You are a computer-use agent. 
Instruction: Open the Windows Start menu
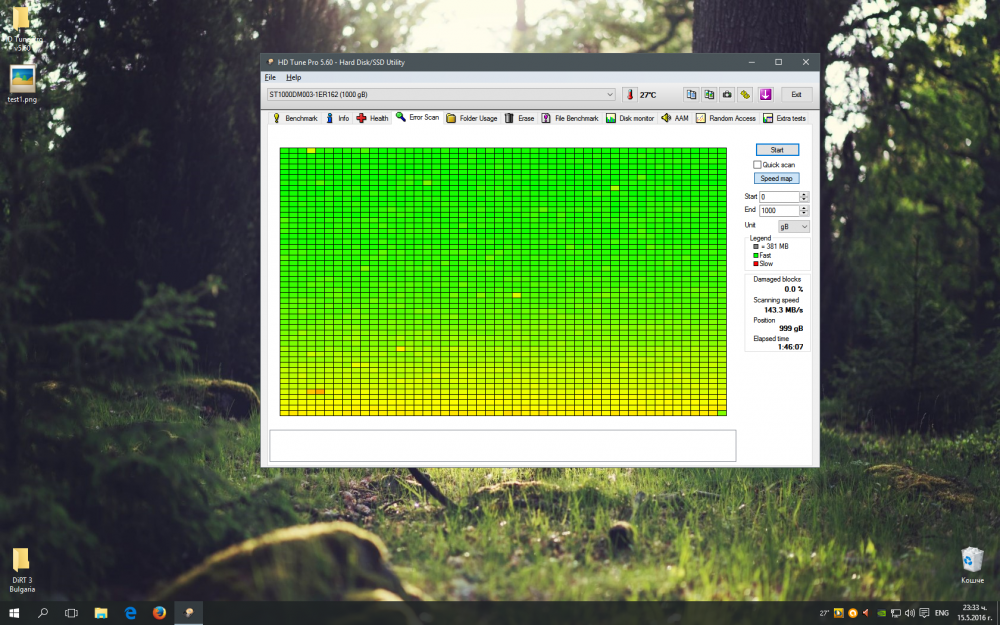pyautogui.click(x=13, y=613)
